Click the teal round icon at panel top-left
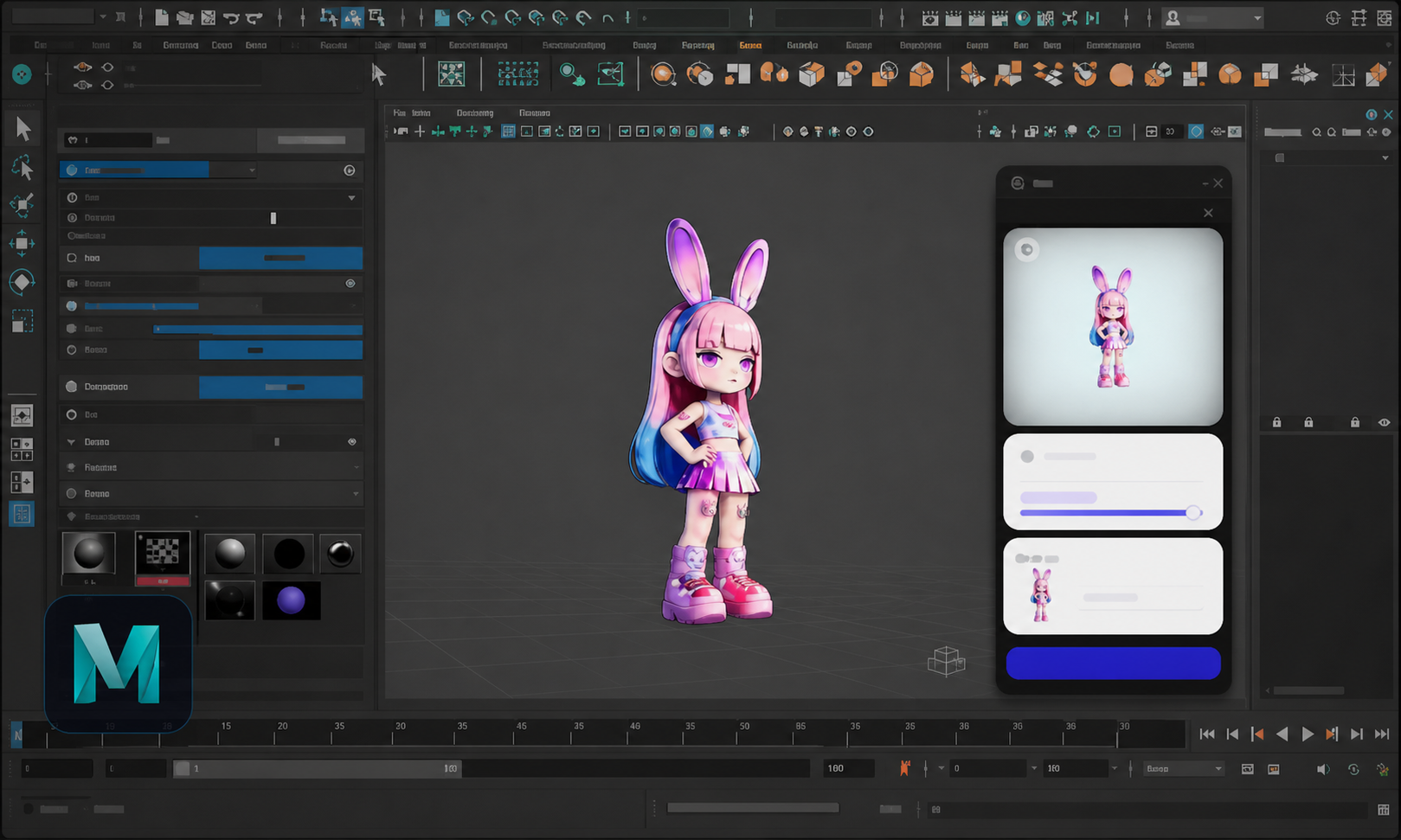The width and height of the screenshot is (1401, 840). (x=22, y=74)
